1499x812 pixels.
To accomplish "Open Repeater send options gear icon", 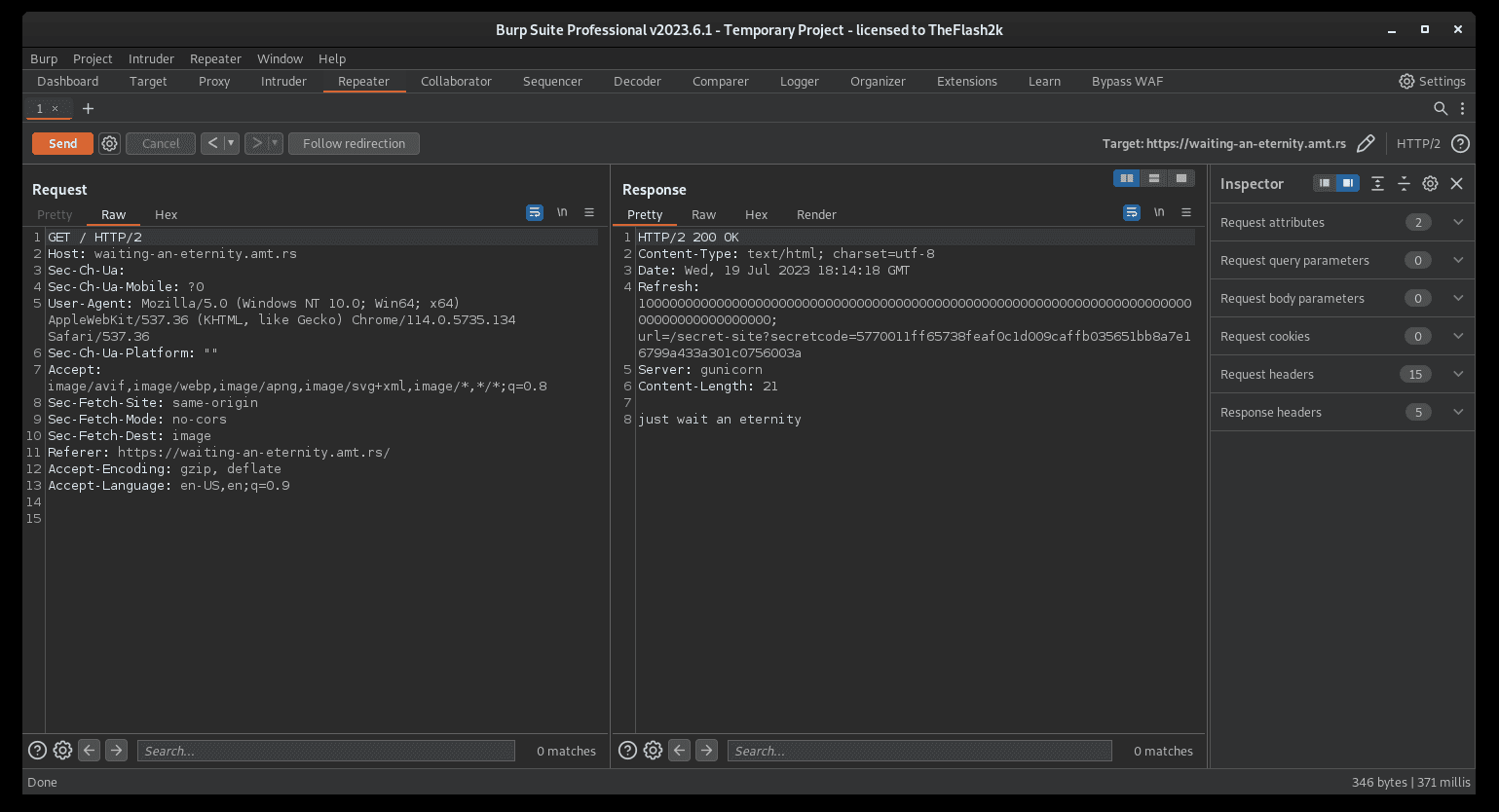I will tap(110, 143).
